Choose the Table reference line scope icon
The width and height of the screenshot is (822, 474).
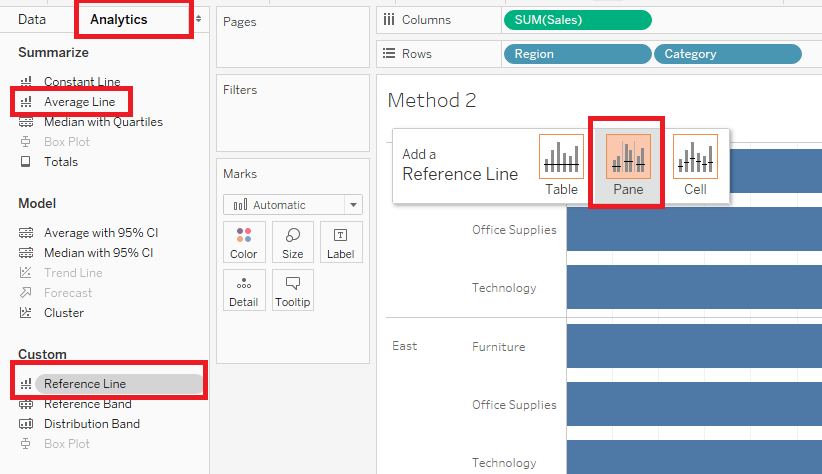561,156
